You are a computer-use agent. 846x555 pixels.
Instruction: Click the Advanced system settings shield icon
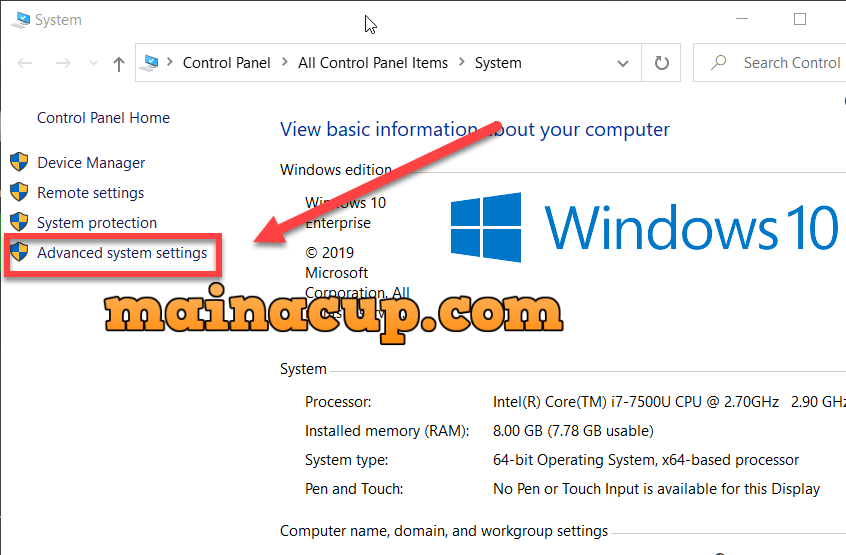click(x=19, y=252)
